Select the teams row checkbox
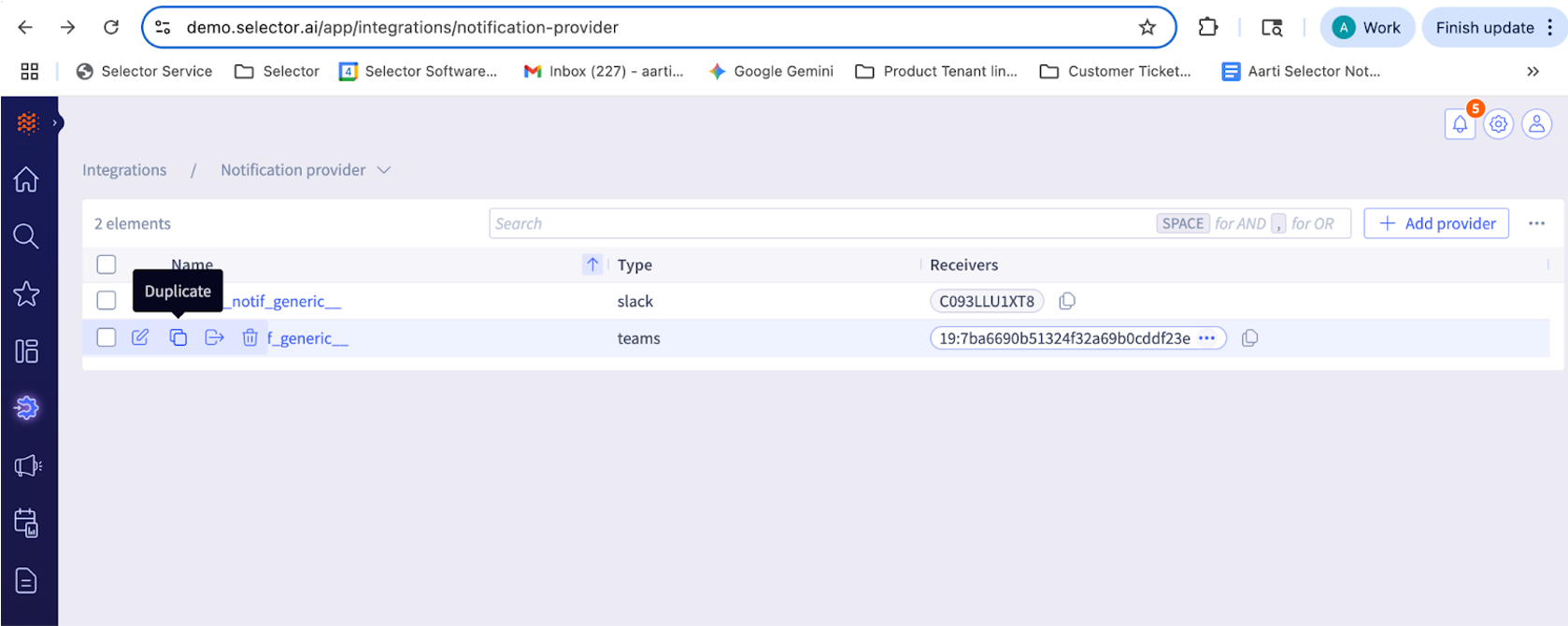This screenshot has width=1568, height=626. tap(107, 337)
